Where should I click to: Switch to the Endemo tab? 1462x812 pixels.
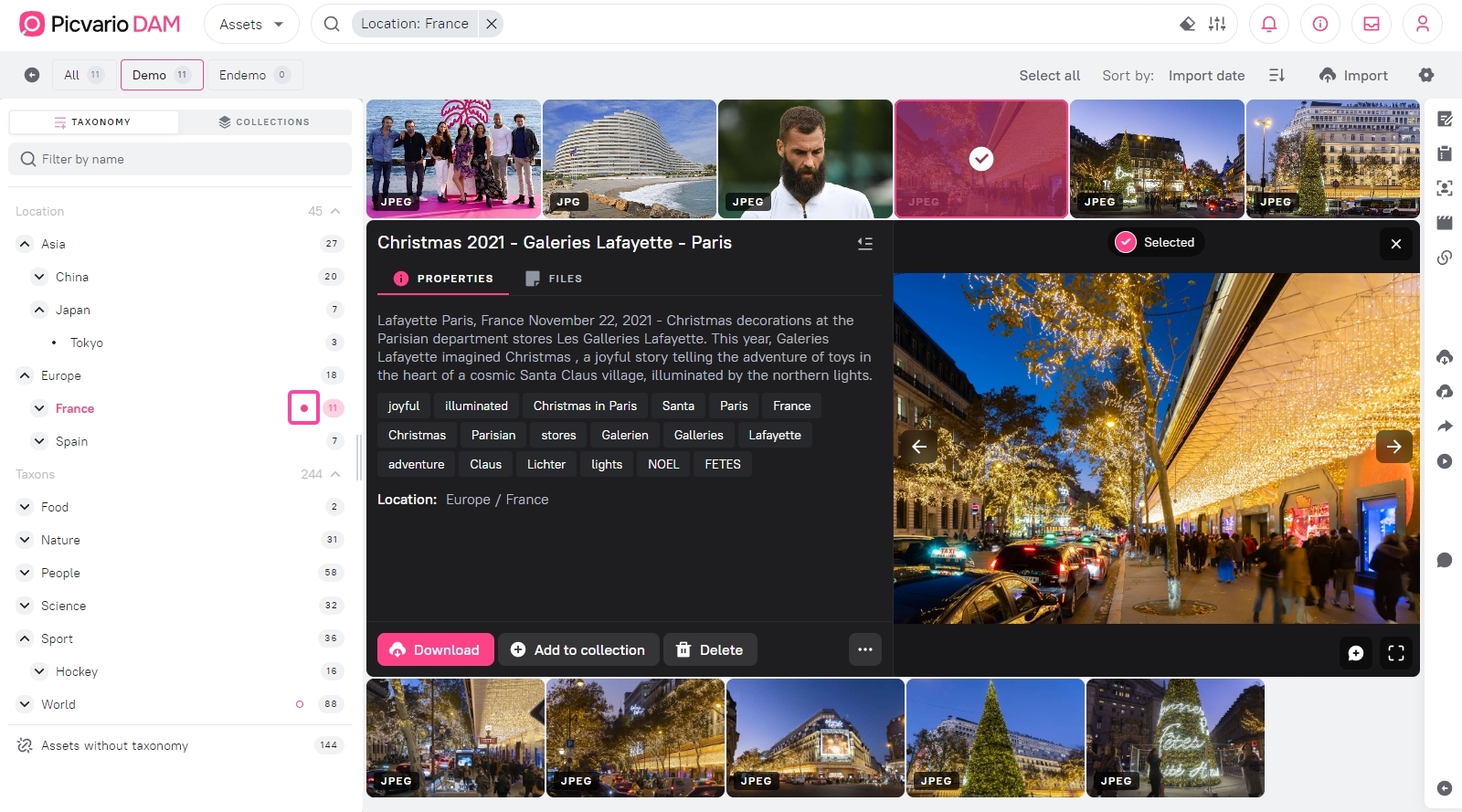254,75
